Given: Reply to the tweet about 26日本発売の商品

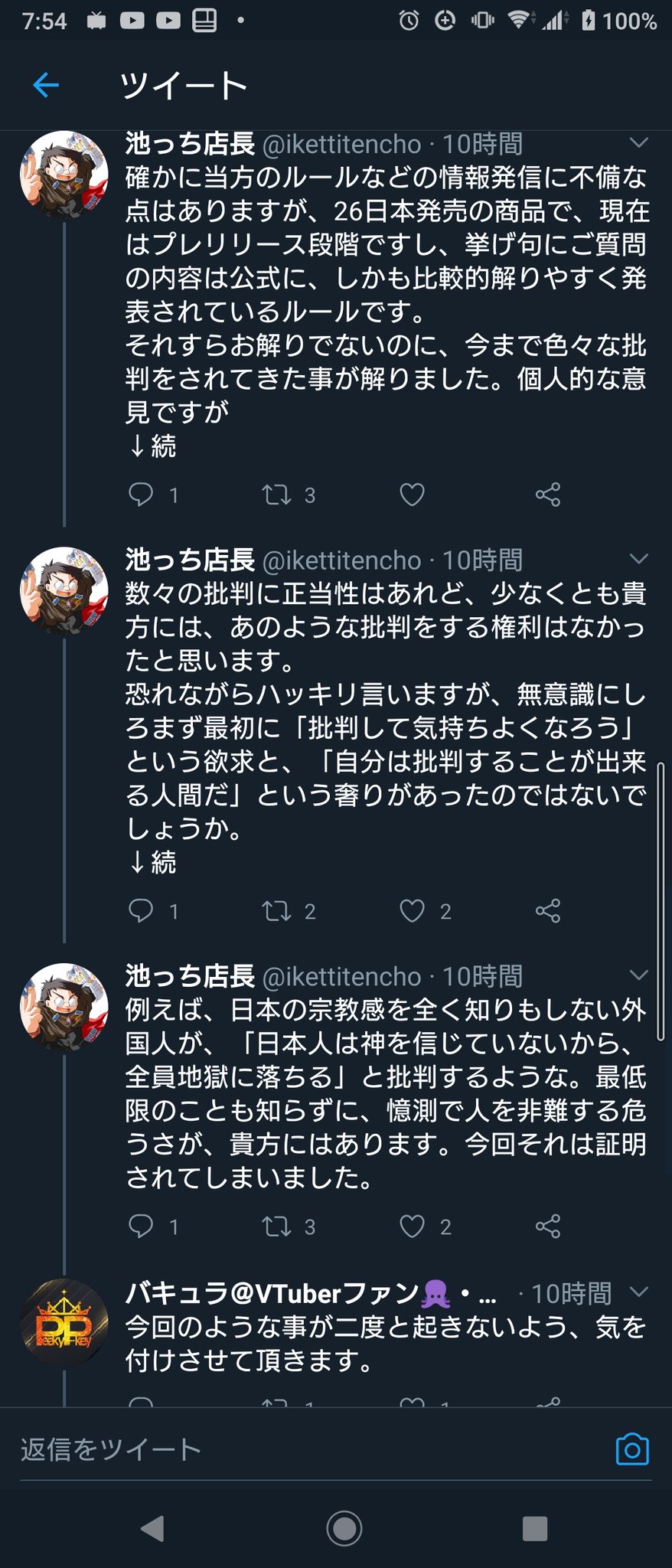Looking at the screenshot, I should point(141,495).
